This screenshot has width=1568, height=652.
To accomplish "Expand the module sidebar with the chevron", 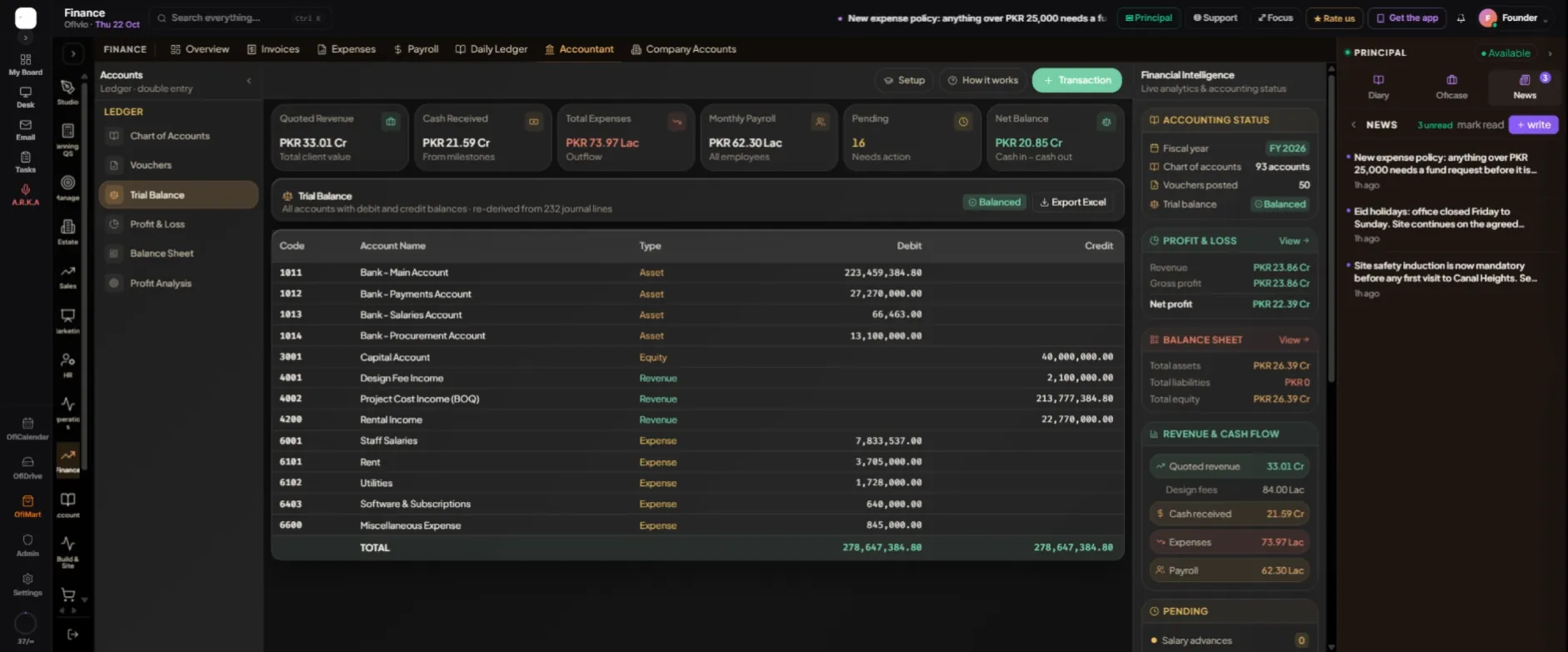I will [73, 53].
